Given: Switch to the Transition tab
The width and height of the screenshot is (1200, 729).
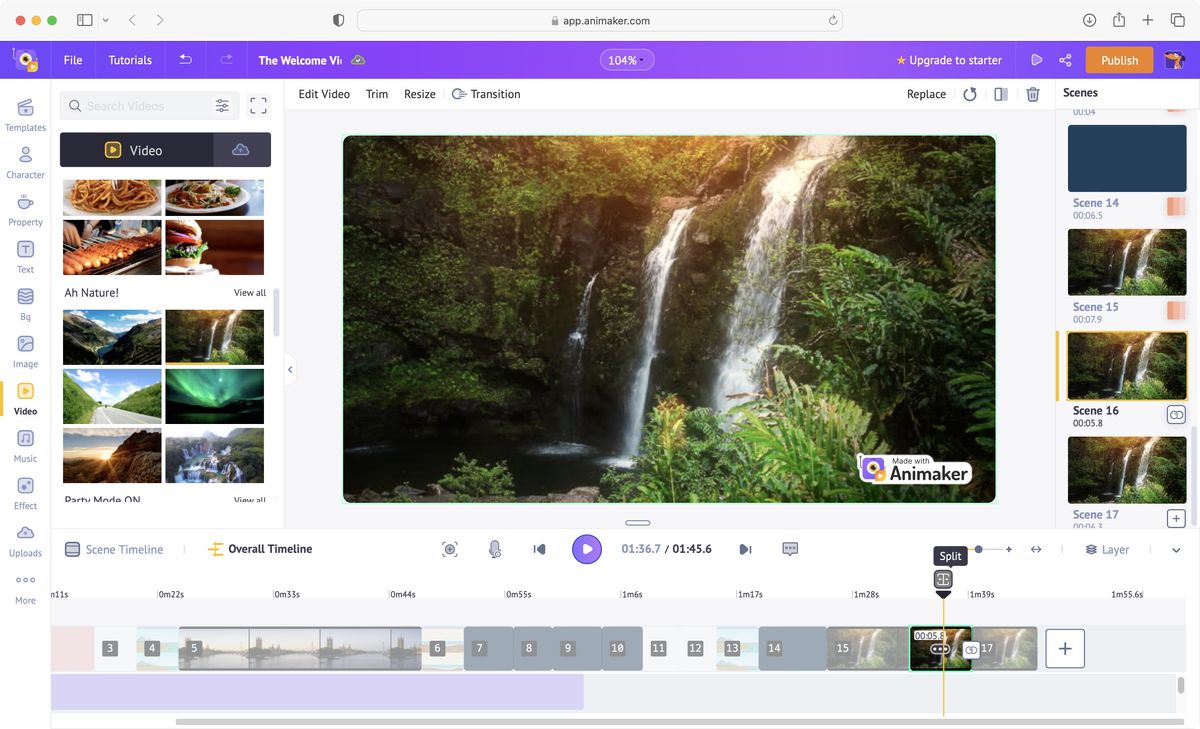Looking at the screenshot, I should click(486, 93).
